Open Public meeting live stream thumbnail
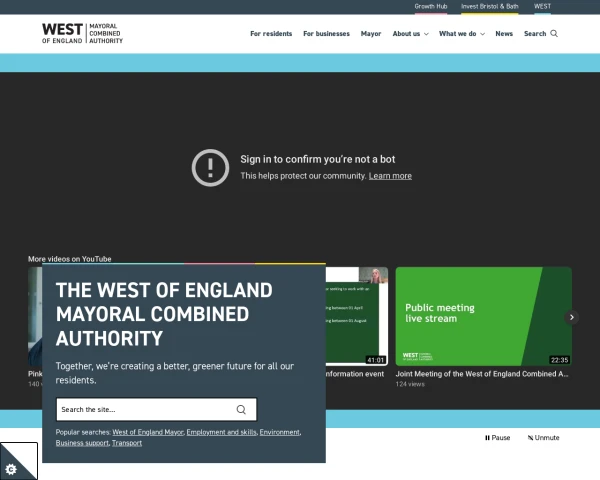Screen dimensions: 600x480 coord(484,316)
